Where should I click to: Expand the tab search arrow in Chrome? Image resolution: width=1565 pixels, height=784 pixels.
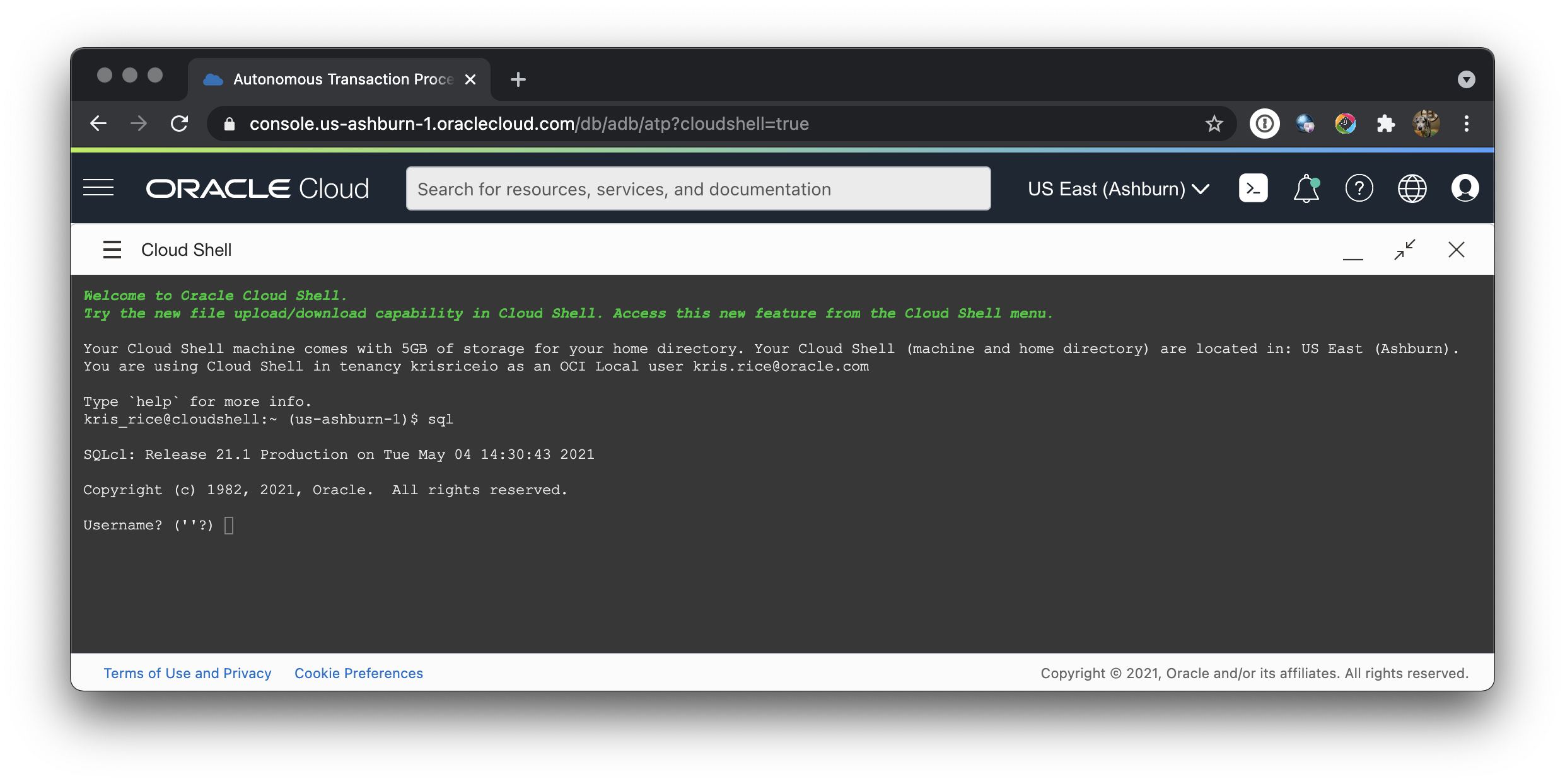(x=1466, y=79)
